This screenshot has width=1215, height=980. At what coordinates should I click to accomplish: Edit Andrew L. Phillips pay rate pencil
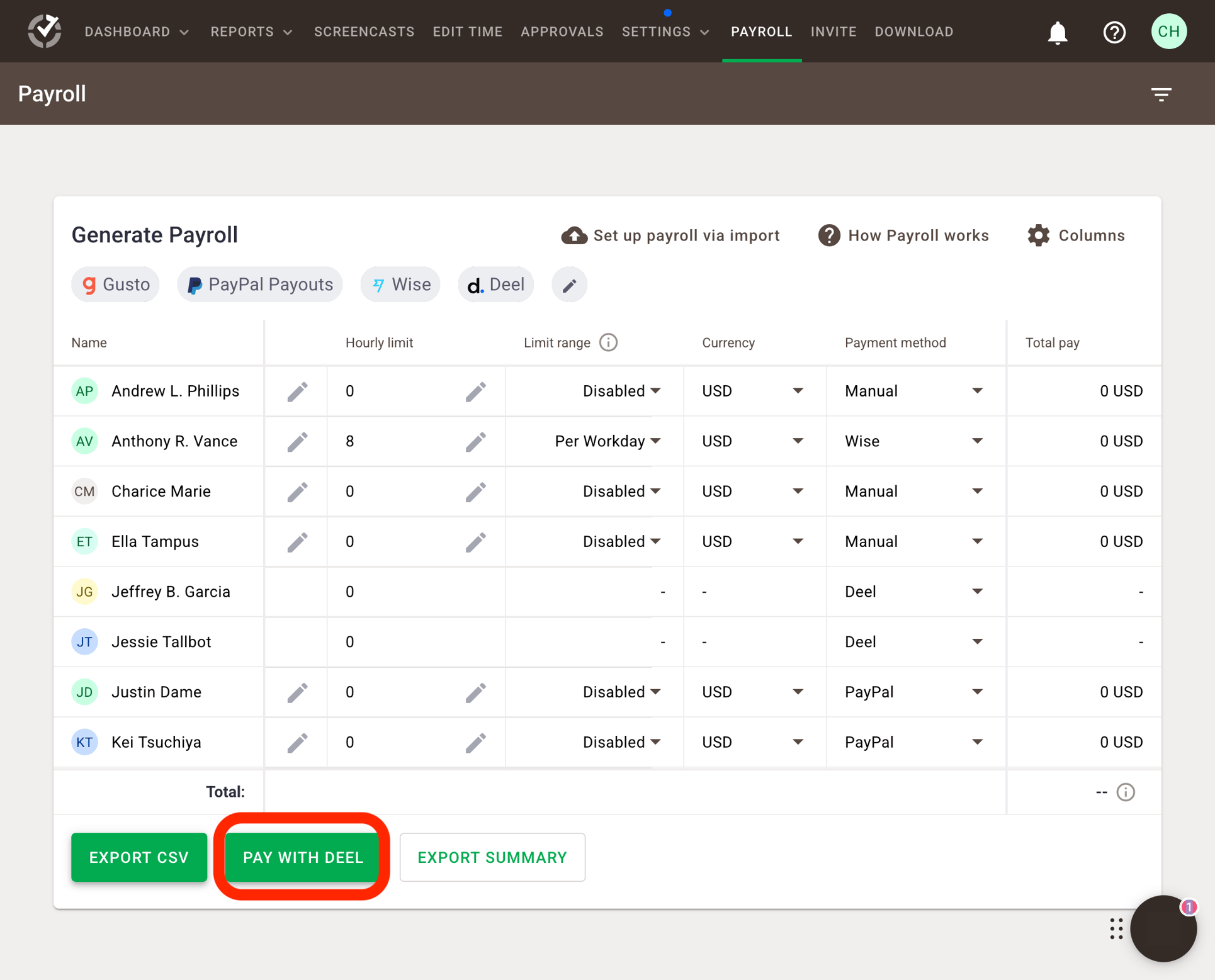[297, 391]
